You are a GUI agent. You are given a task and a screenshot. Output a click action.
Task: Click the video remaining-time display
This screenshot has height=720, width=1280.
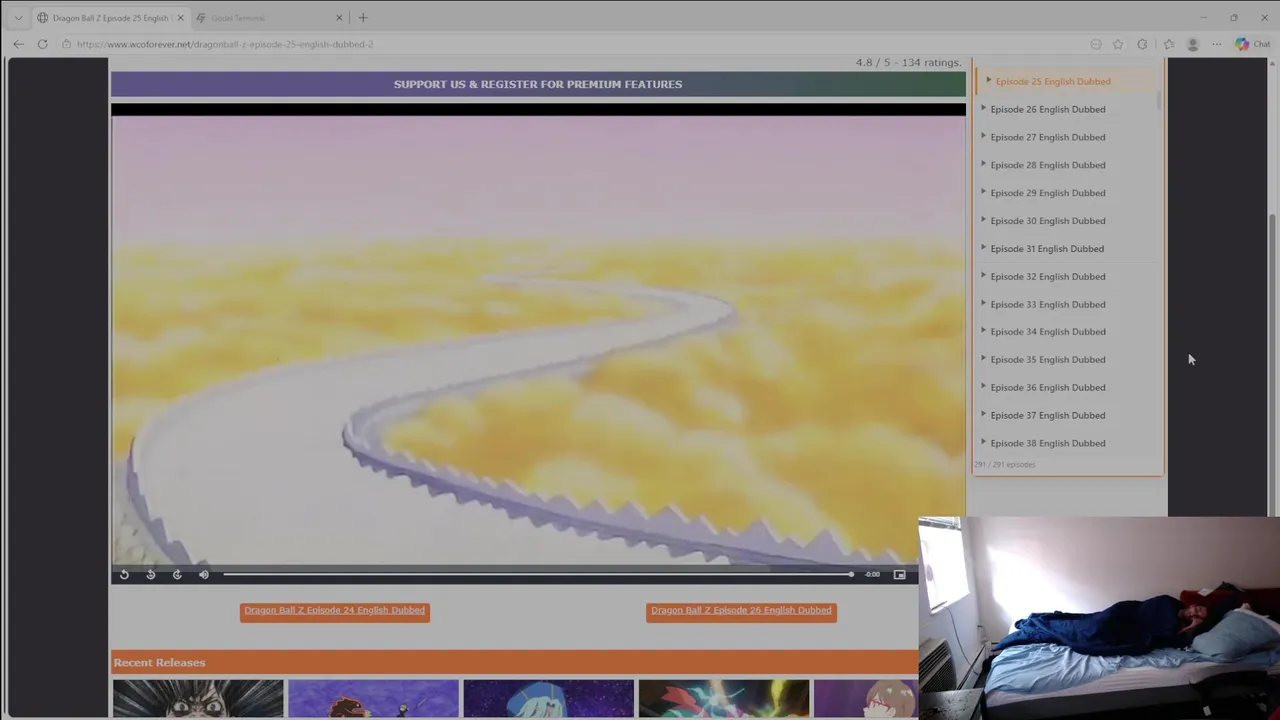(873, 574)
